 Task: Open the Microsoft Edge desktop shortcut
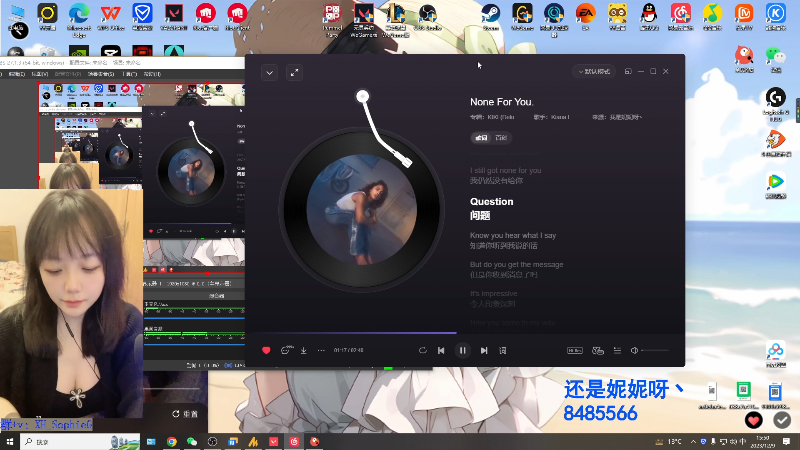[x=79, y=19]
